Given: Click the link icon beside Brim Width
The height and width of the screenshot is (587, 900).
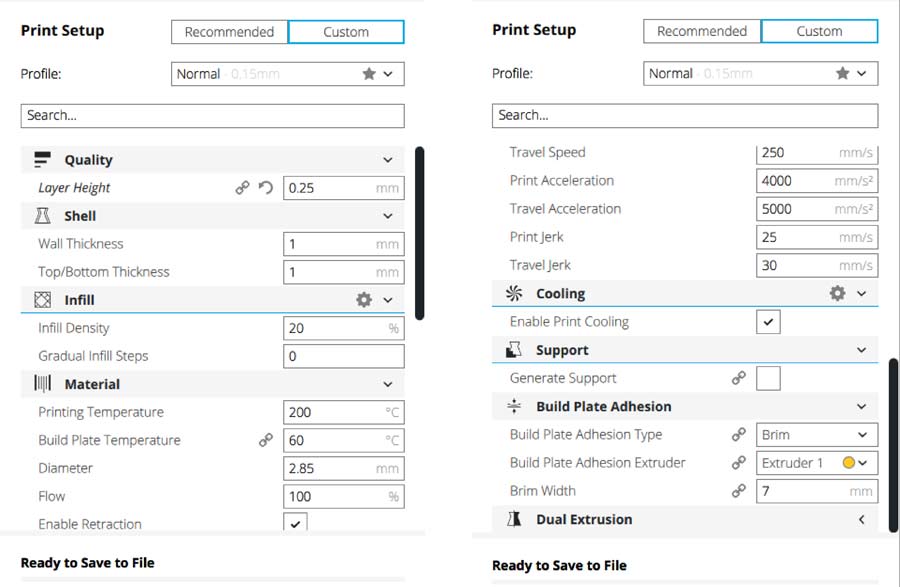Looking at the screenshot, I should (738, 491).
